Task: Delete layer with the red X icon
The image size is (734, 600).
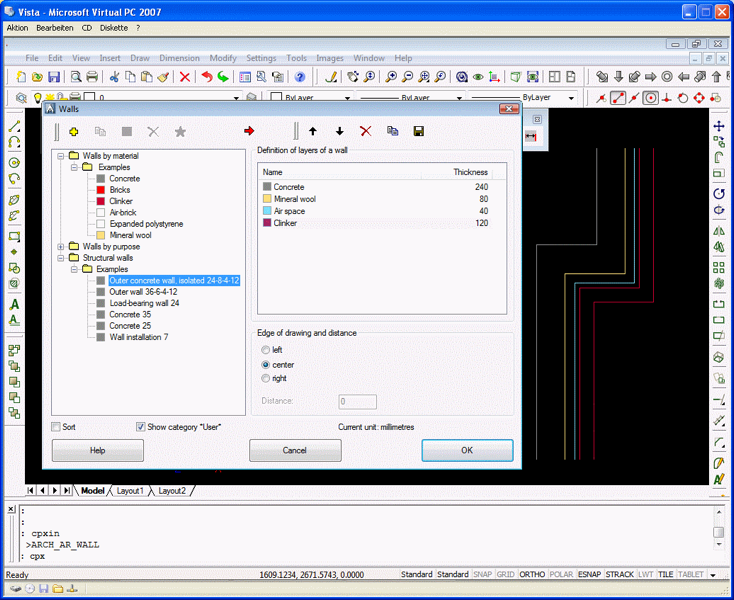Action: (x=366, y=132)
